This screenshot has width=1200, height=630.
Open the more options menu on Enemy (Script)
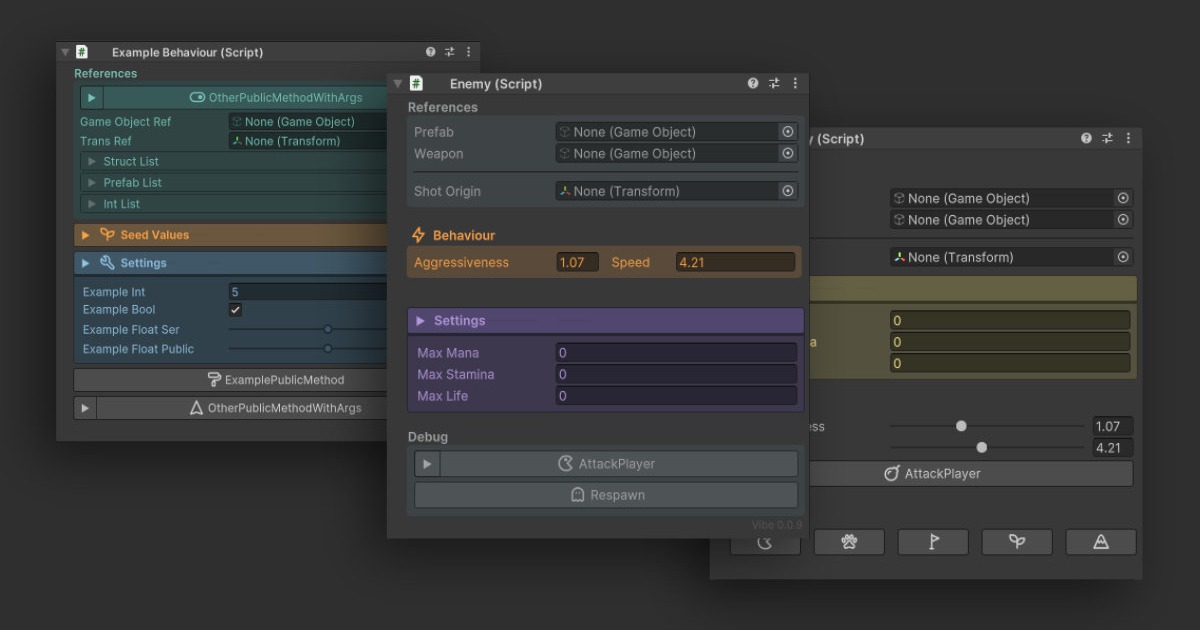795,83
